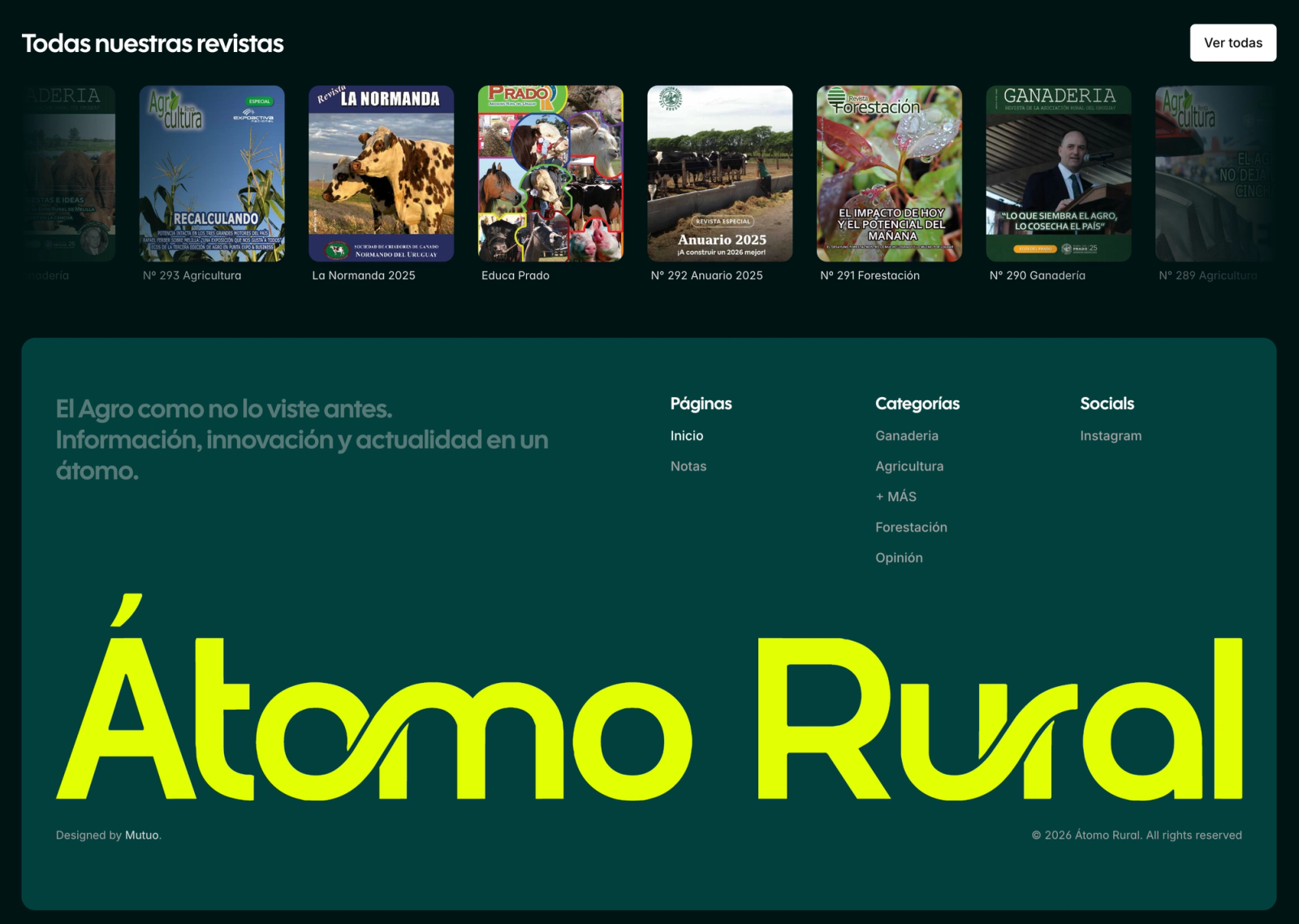Open the Agricultura category link

click(x=909, y=466)
